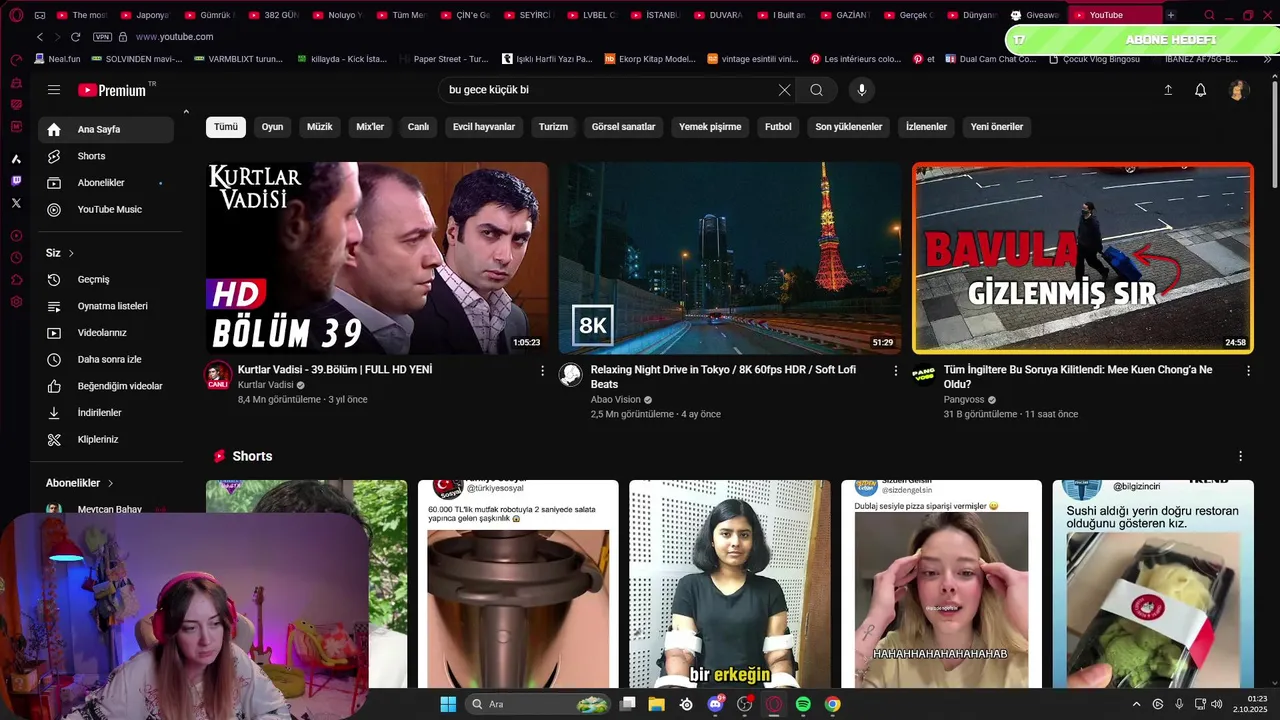Viewport: 1280px width, 720px height.
Task: Select the Müzik filter chip
Action: click(x=320, y=127)
